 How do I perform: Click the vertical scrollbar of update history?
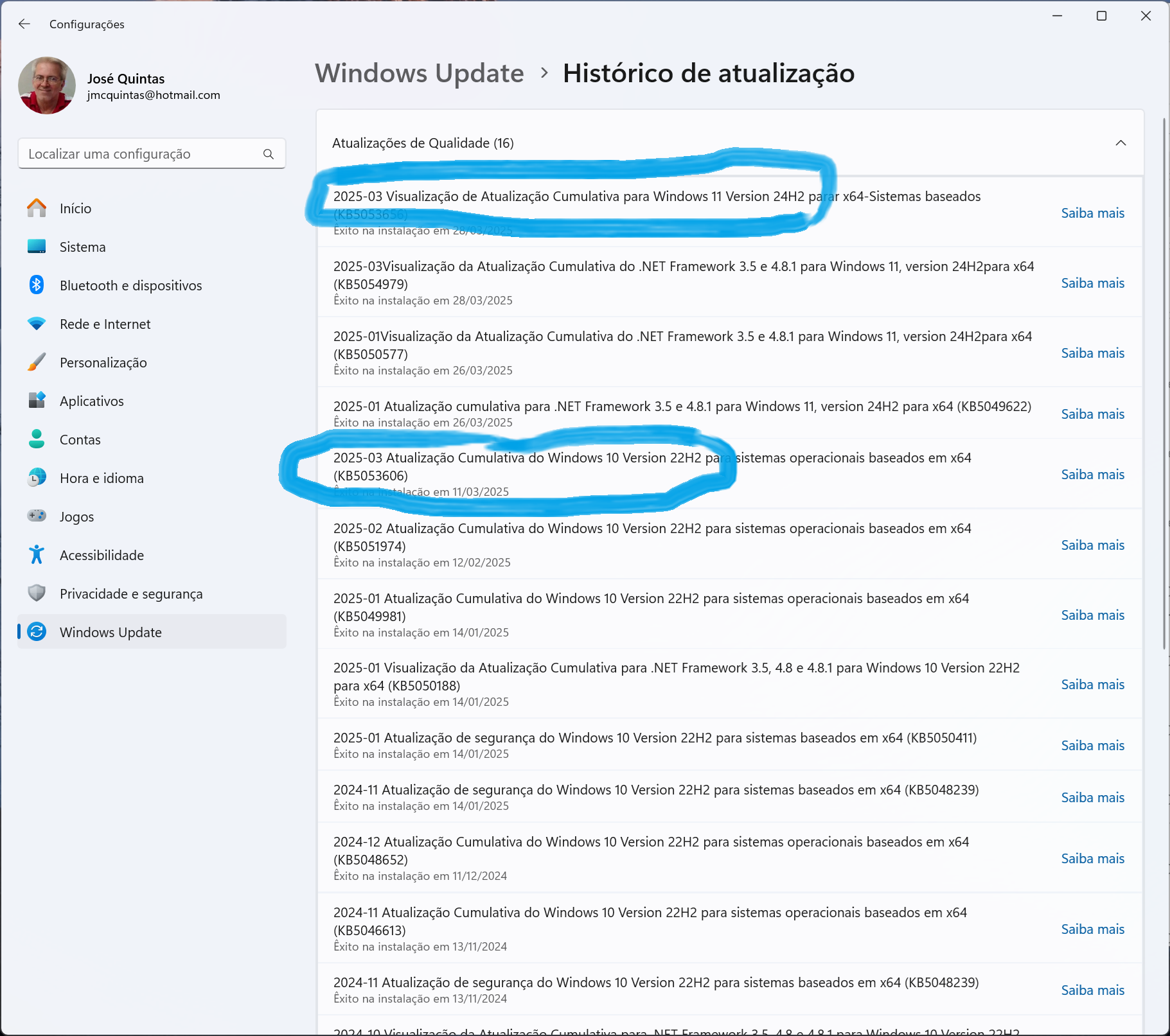point(1164,383)
